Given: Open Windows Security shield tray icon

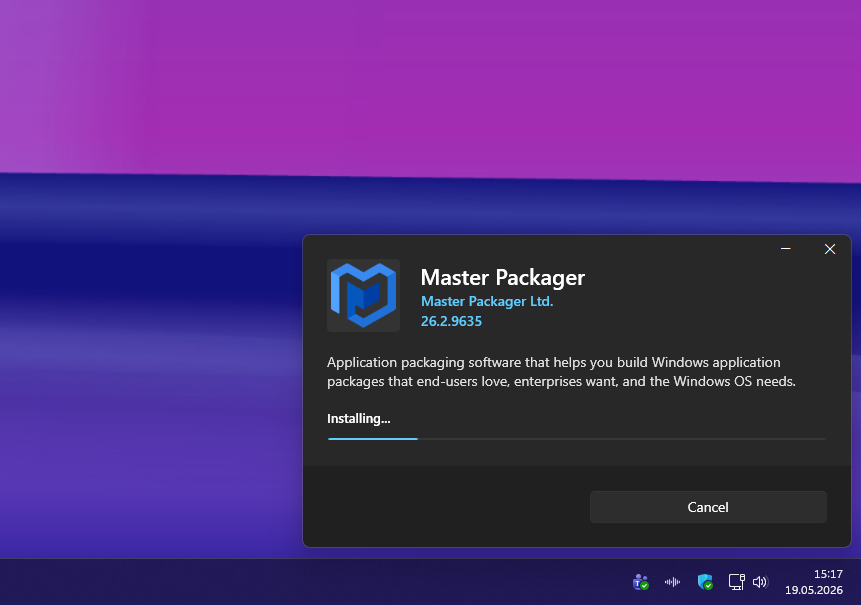Looking at the screenshot, I should pos(705,582).
